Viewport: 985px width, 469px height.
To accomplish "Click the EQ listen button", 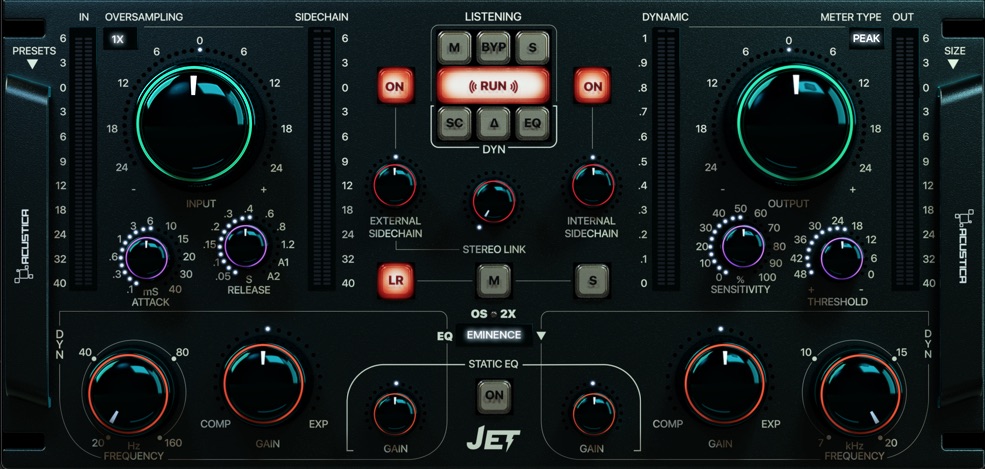I will coord(532,124).
